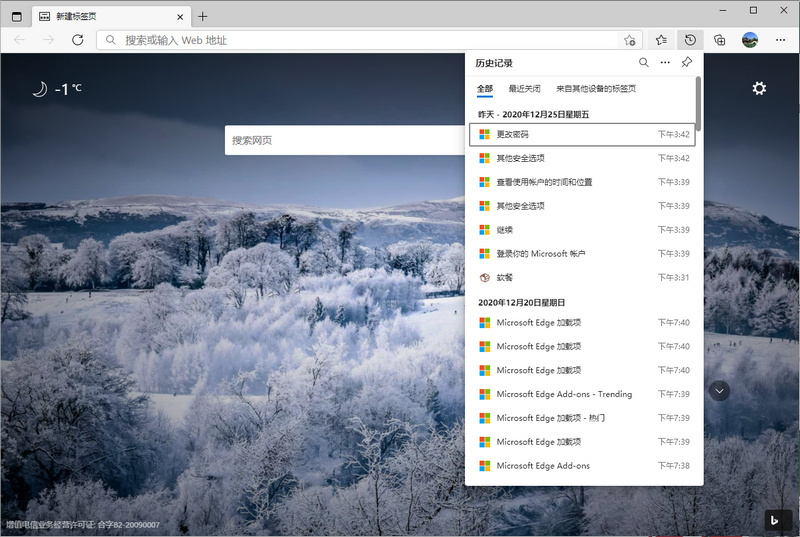Switch to the 最近关闭 tab
800x537 pixels.
point(524,89)
